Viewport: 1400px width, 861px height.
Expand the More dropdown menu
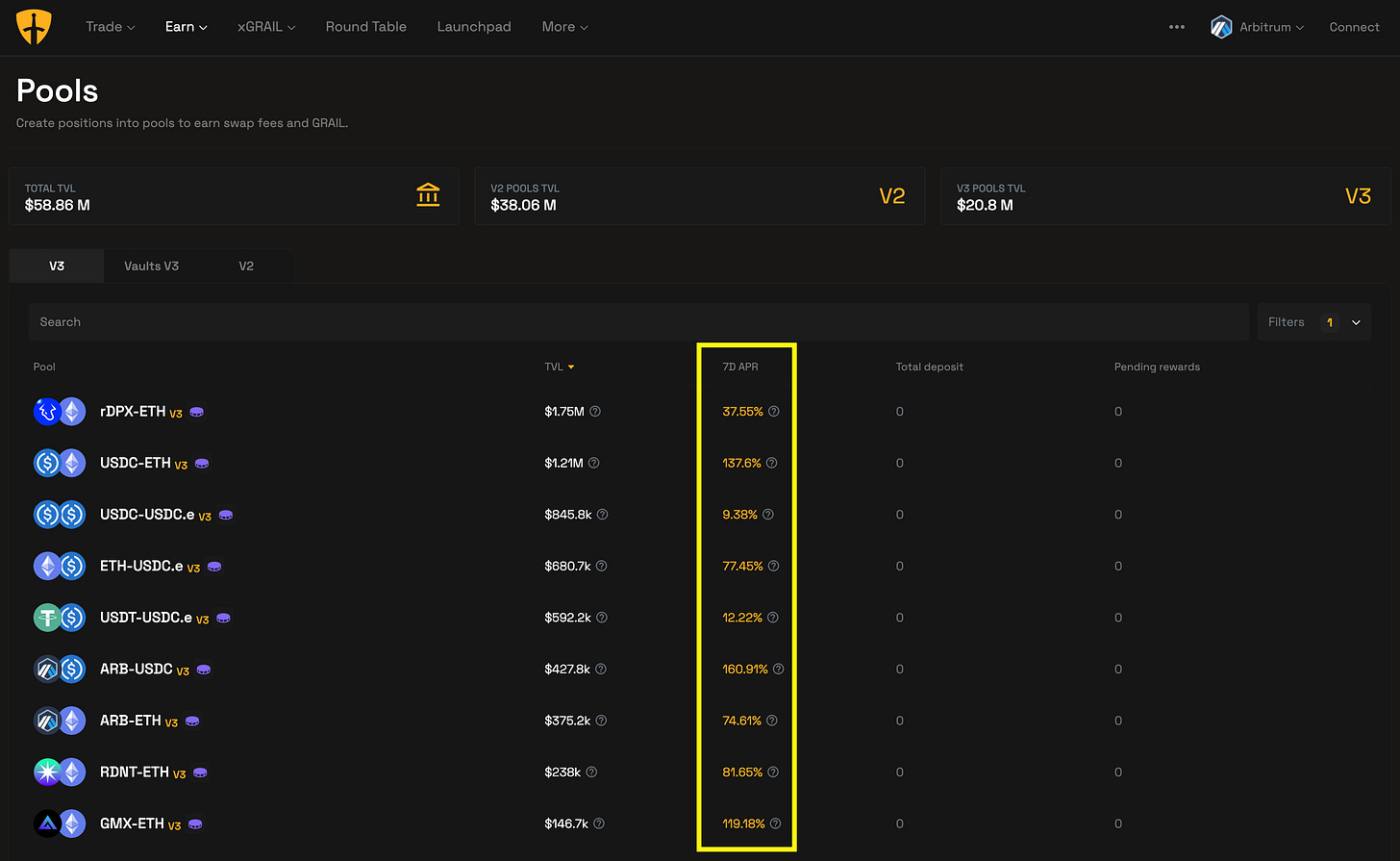564,27
